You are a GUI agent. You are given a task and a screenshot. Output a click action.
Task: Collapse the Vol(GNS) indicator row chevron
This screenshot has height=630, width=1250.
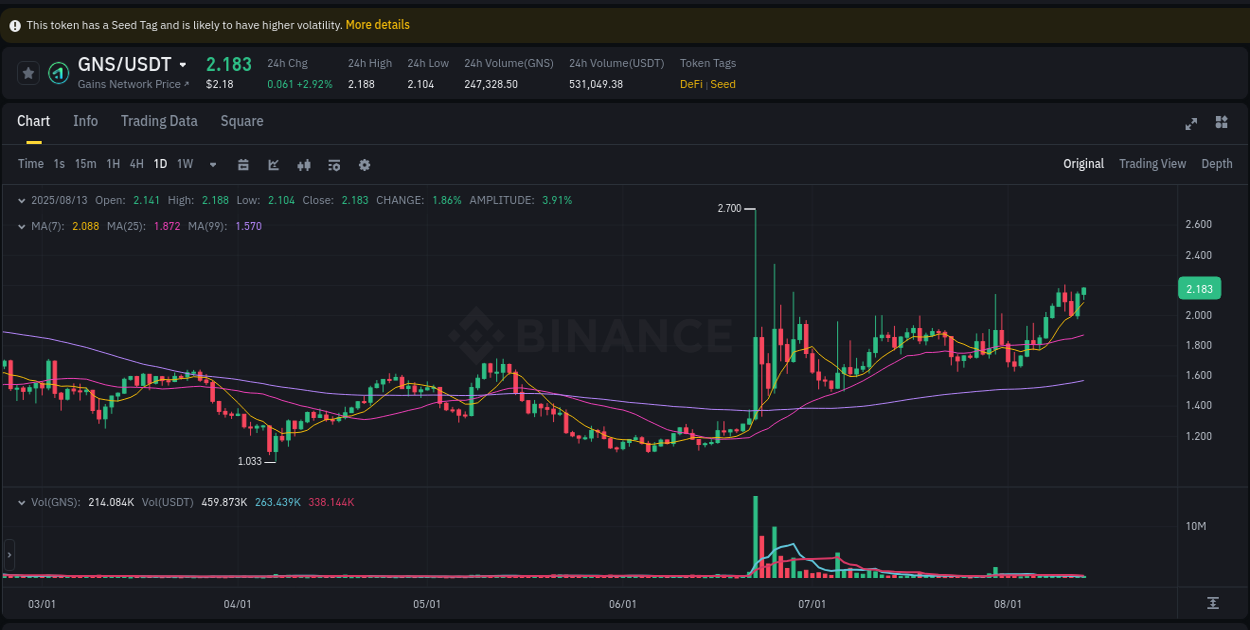pyautogui.click(x=20, y=501)
